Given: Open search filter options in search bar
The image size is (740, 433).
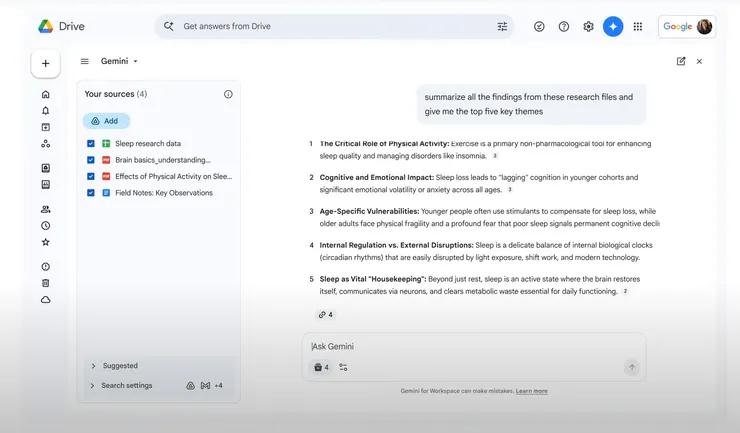Looking at the screenshot, I should click(502, 26).
